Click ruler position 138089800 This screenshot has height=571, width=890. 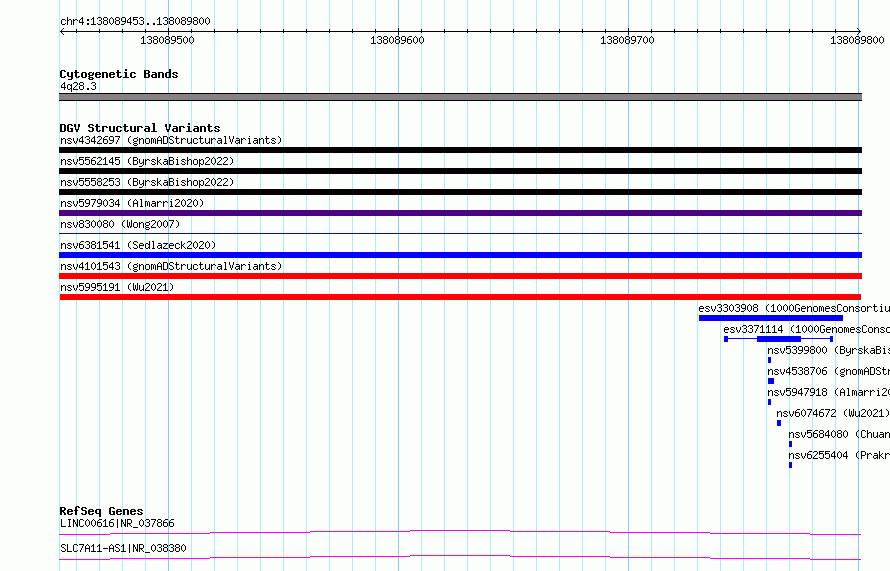tap(857, 40)
